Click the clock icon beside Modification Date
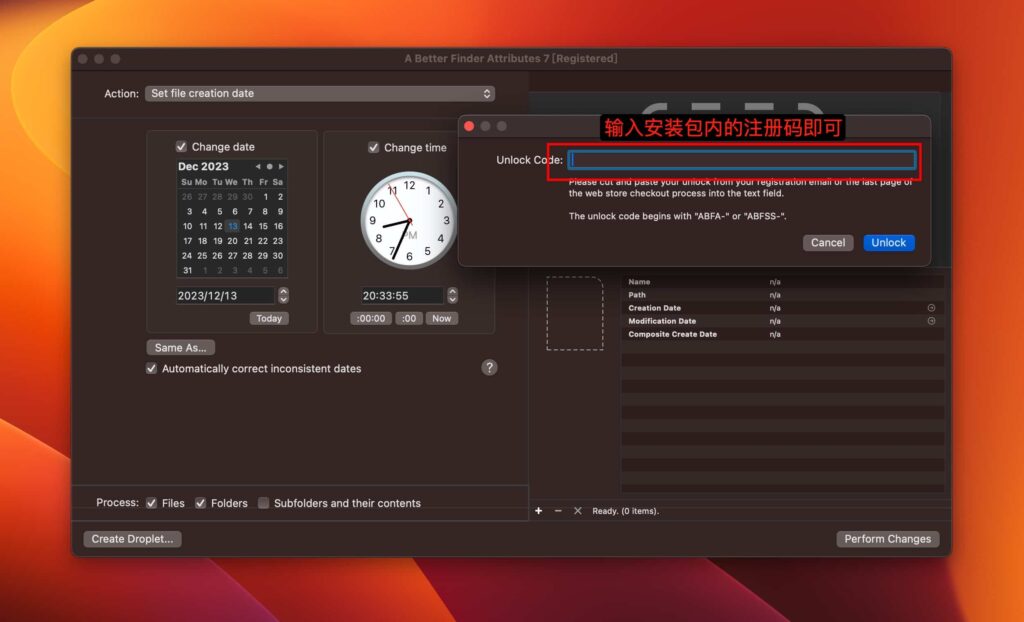The width and height of the screenshot is (1024, 622). tap(930, 322)
